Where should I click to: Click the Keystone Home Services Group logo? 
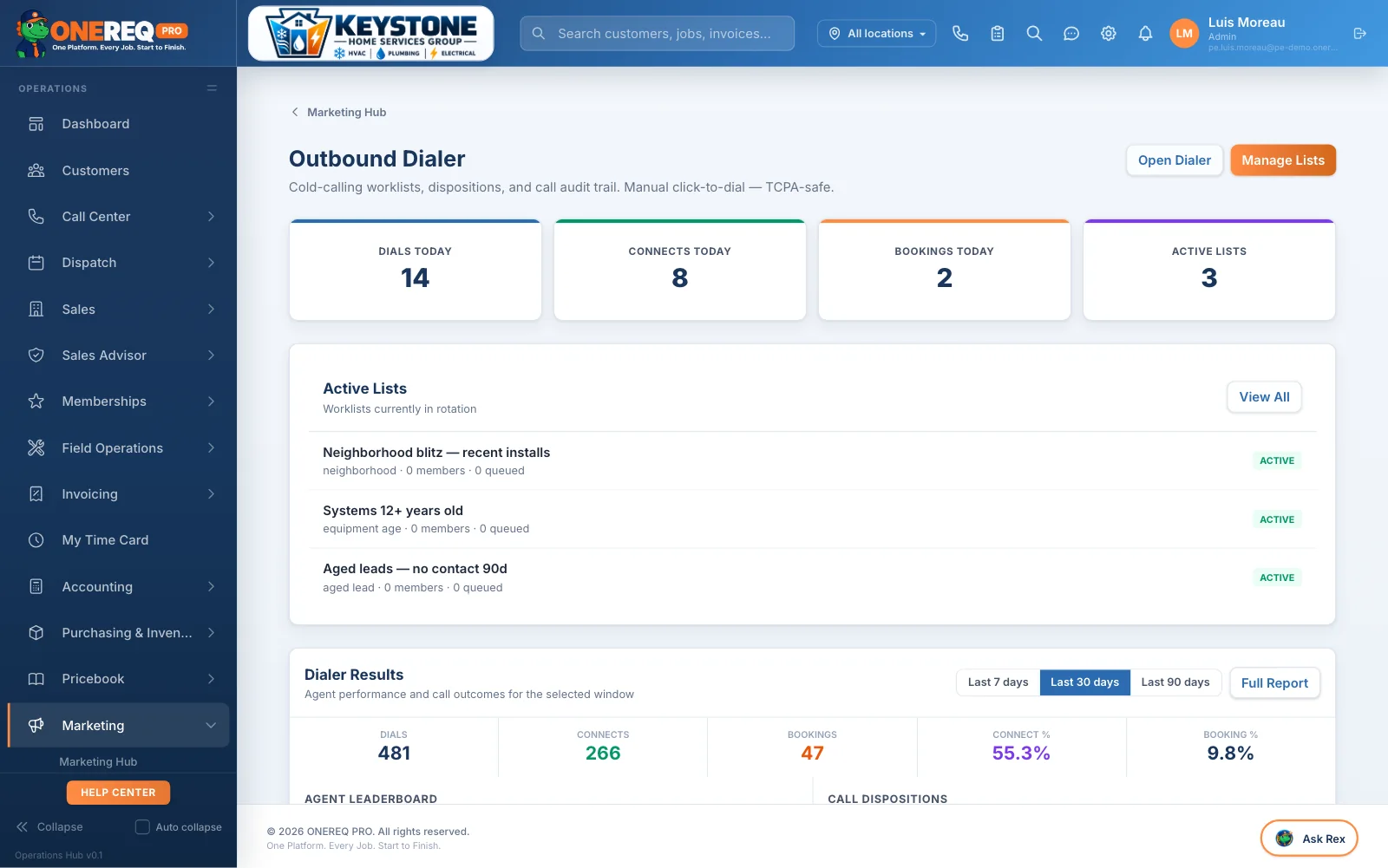(371, 34)
